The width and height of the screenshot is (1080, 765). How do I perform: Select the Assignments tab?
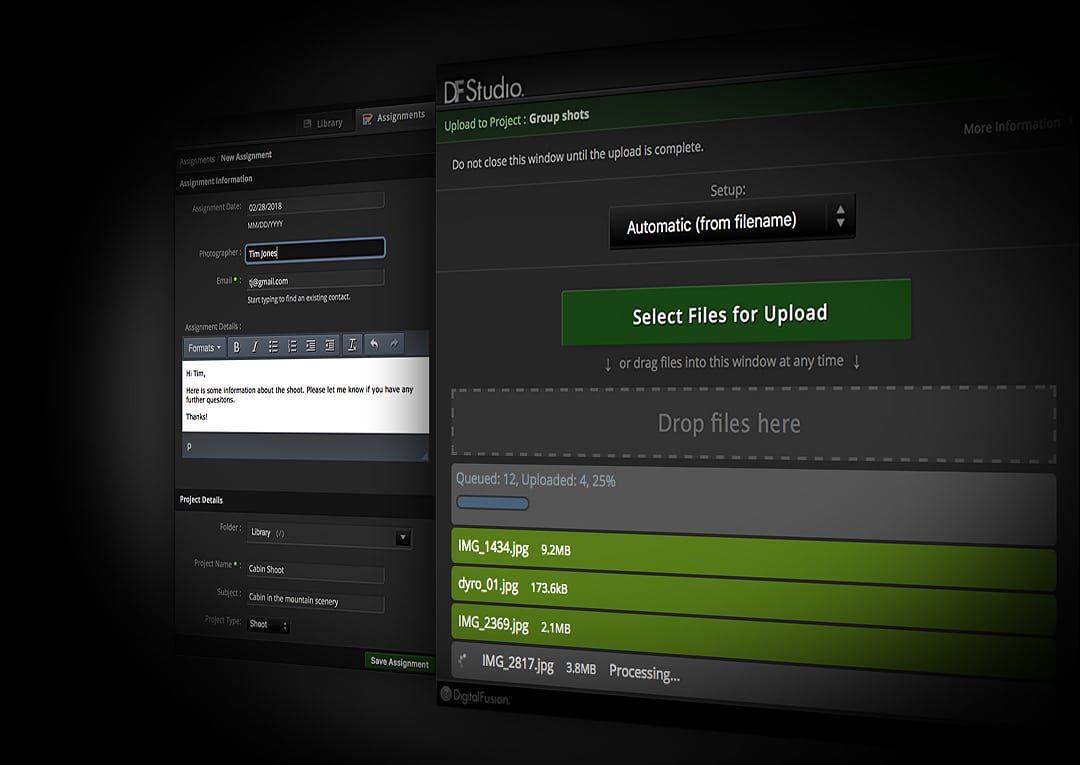point(394,117)
